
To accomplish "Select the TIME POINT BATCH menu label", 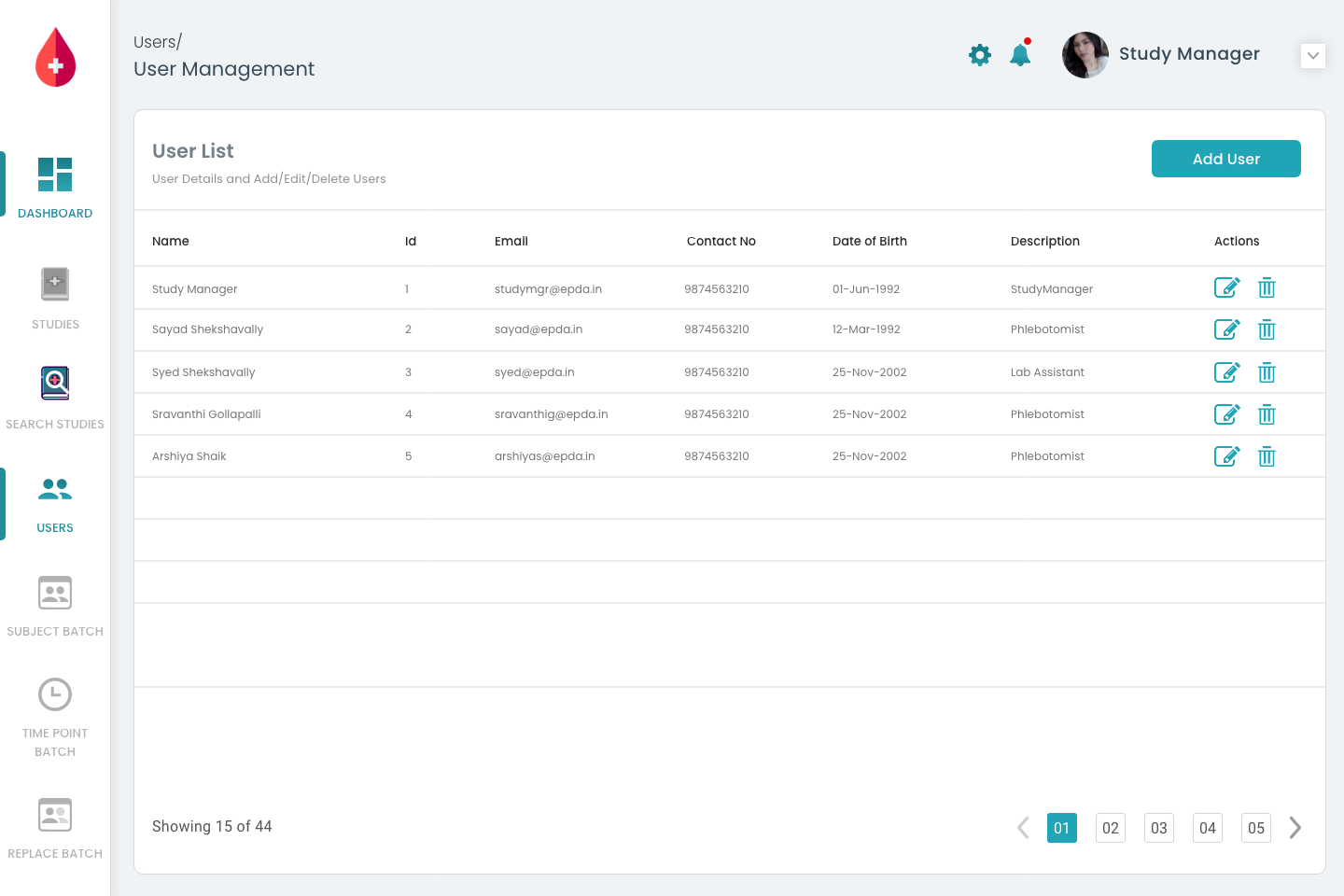I will [x=55, y=743].
